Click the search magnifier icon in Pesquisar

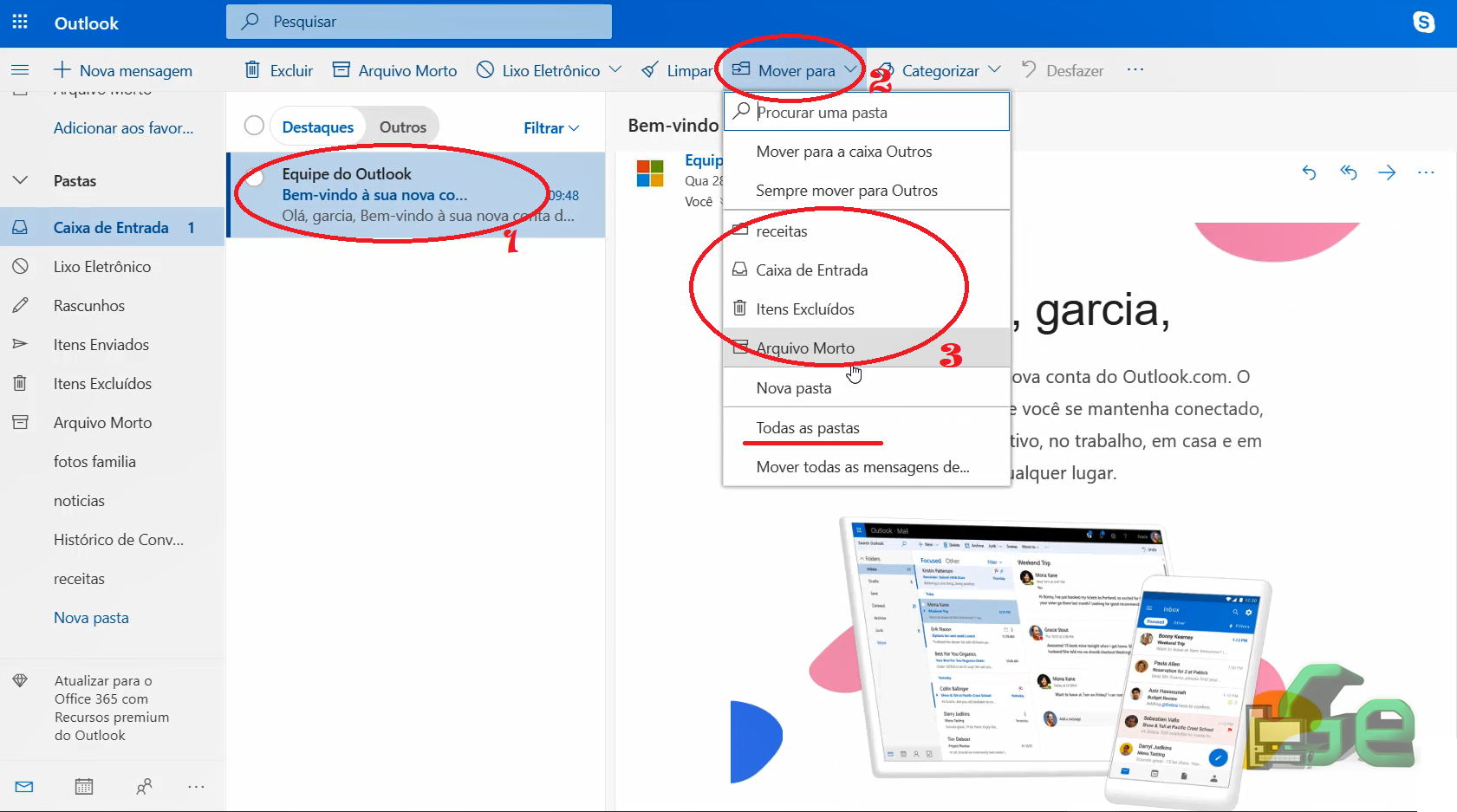pos(250,21)
